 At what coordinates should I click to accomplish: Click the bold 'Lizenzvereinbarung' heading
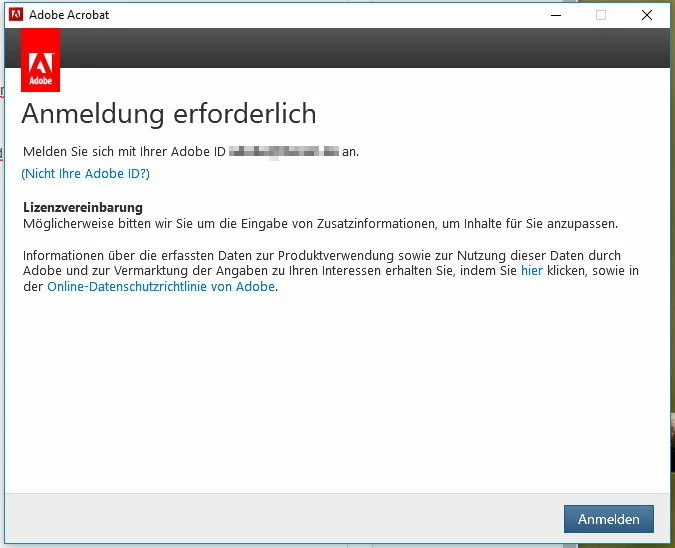point(83,207)
